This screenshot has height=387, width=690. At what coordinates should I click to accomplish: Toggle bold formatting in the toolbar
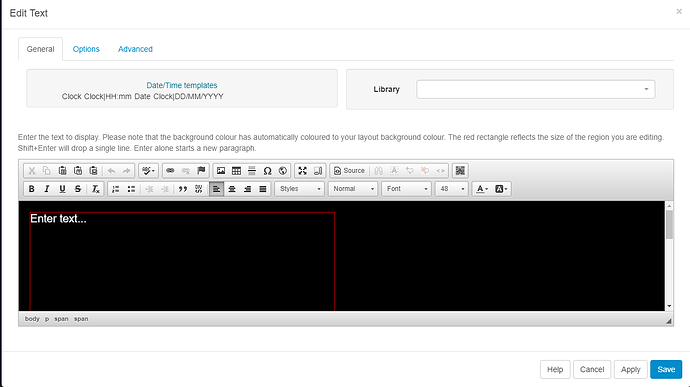(31, 189)
